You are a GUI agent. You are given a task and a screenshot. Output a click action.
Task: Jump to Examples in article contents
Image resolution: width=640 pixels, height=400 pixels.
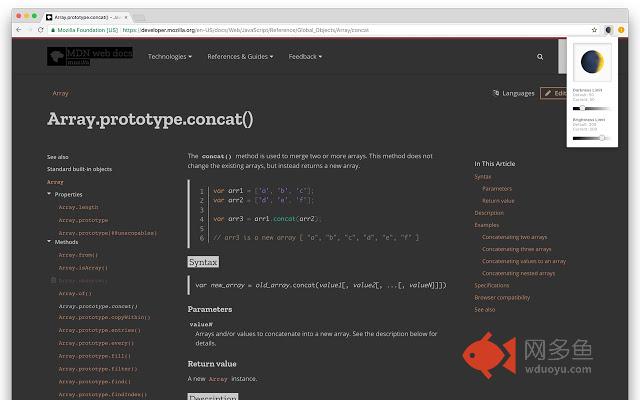click(x=487, y=225)
